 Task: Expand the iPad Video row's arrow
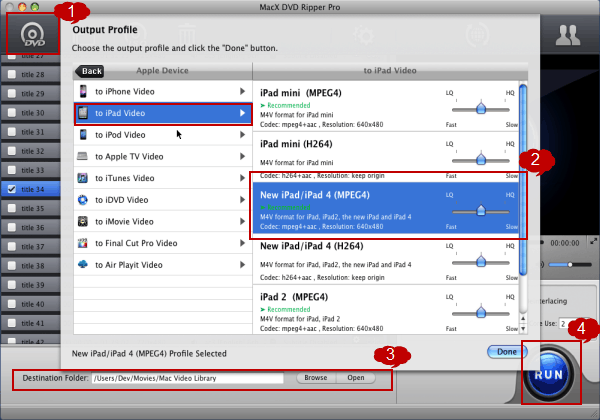point(242,113)
